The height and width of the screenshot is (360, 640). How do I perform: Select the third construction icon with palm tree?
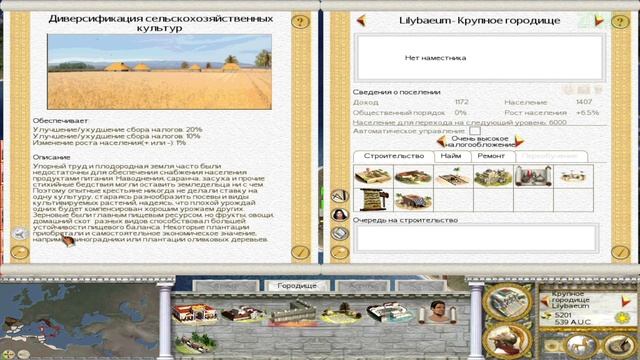(x=453, y=176)
